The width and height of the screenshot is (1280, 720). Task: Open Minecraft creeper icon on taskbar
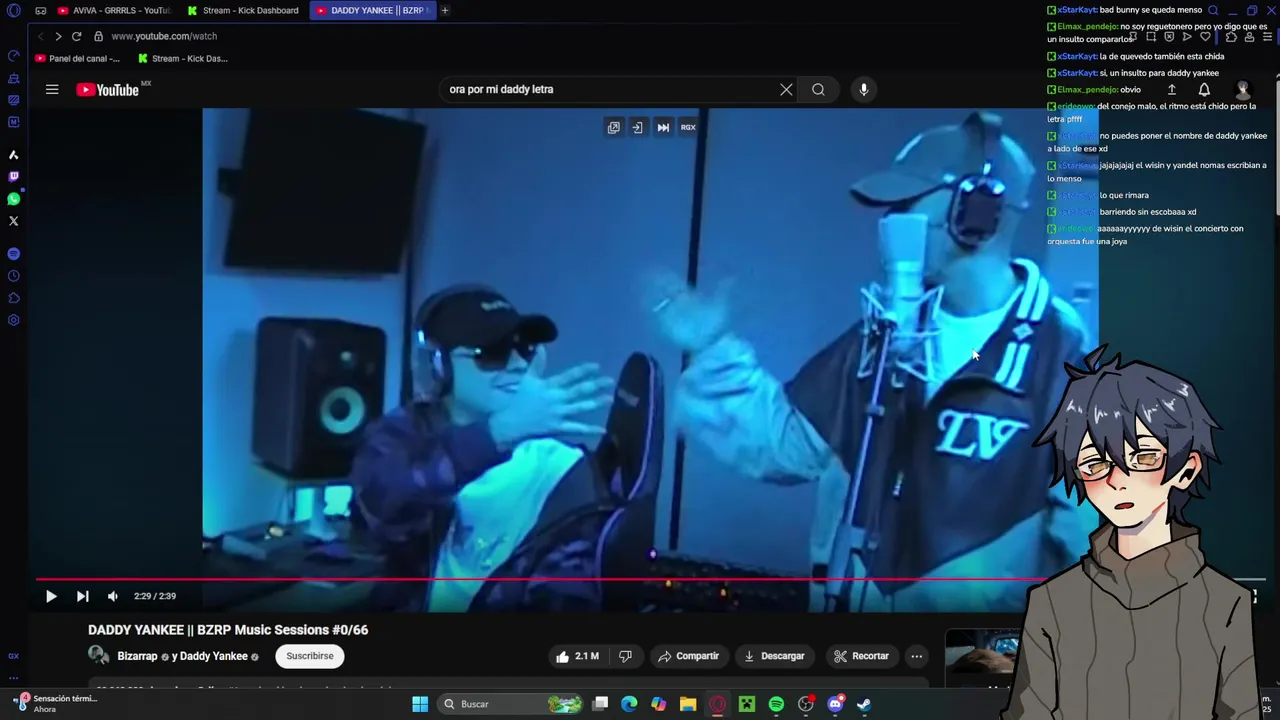tap(747, 704)
